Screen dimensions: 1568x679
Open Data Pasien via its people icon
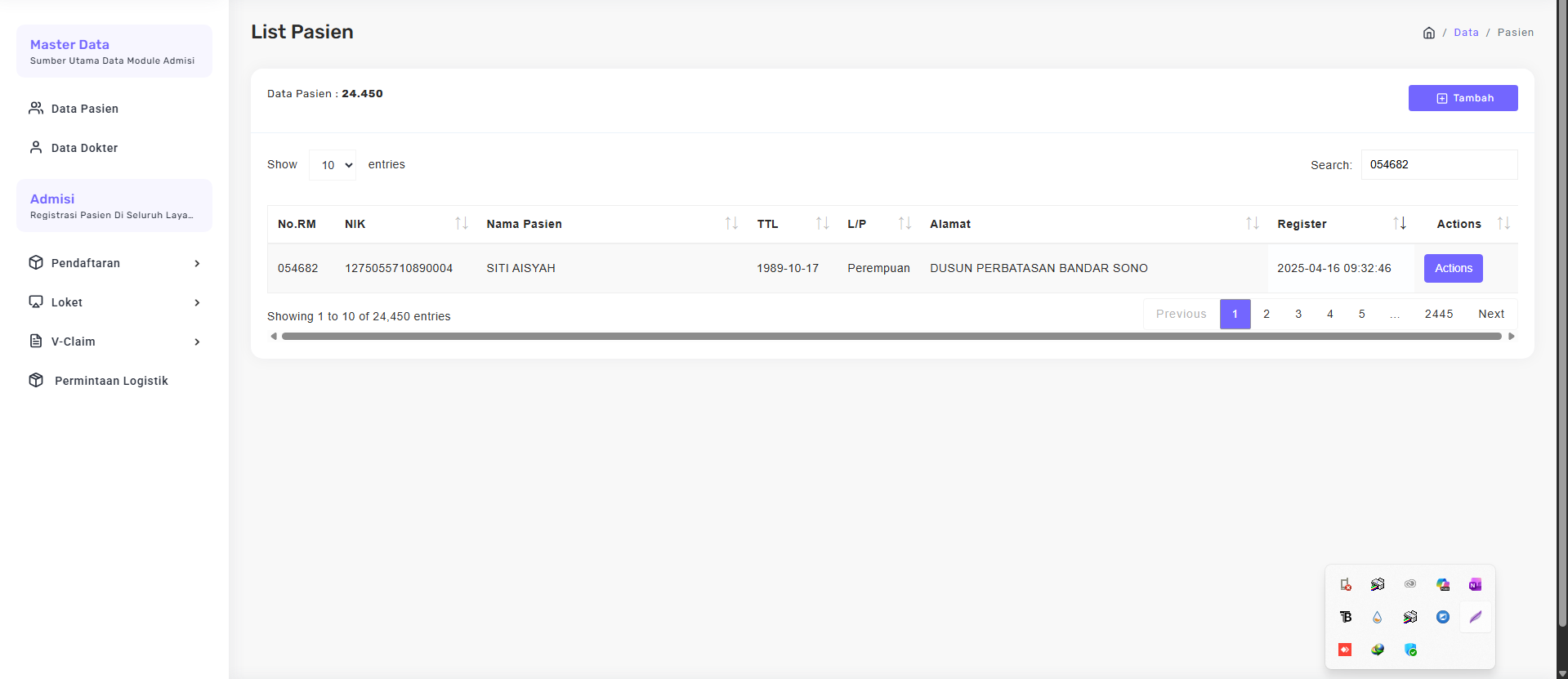click(36, 108)
